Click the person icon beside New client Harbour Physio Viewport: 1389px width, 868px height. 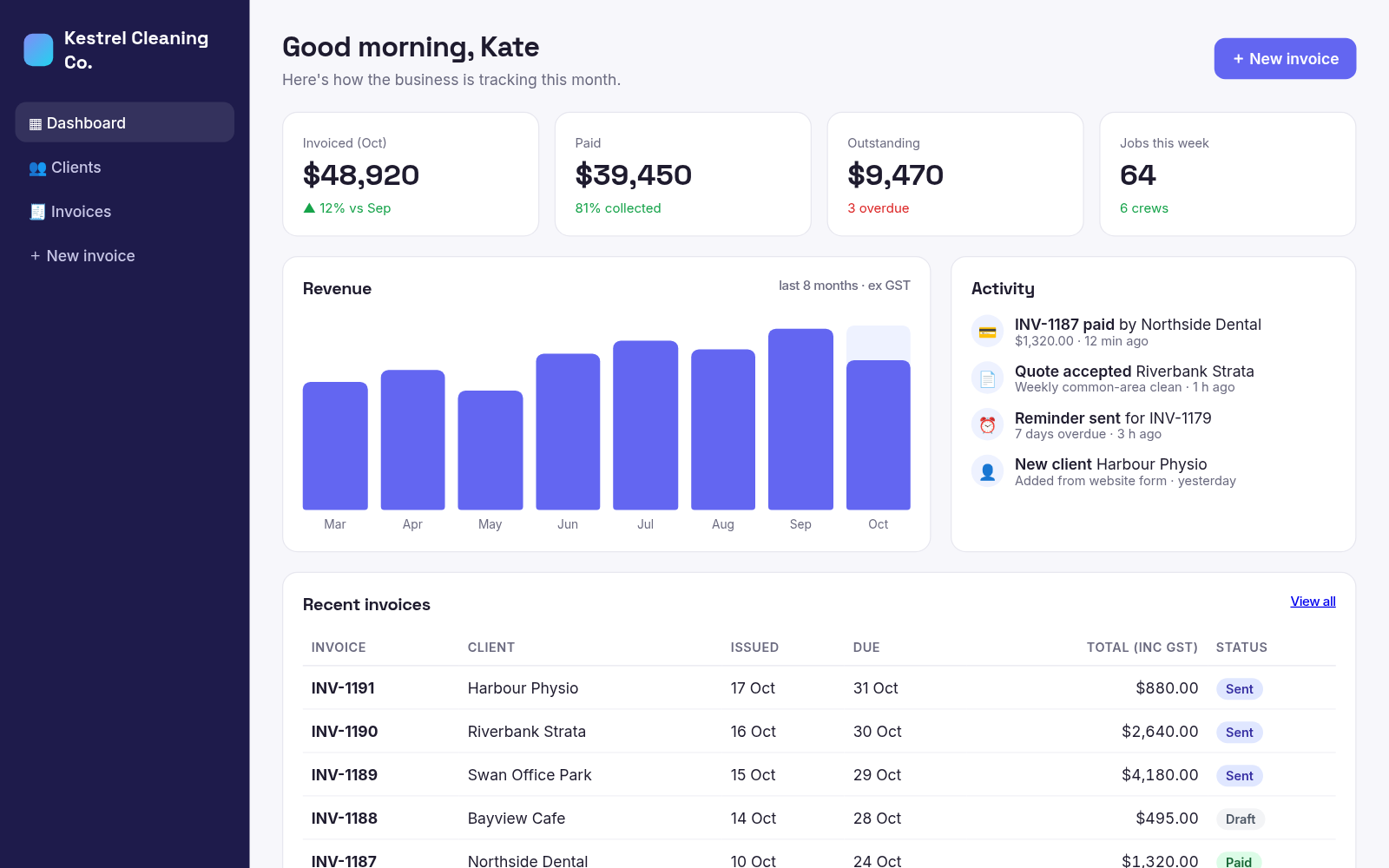pyautogui.click(x=987, y=472)
